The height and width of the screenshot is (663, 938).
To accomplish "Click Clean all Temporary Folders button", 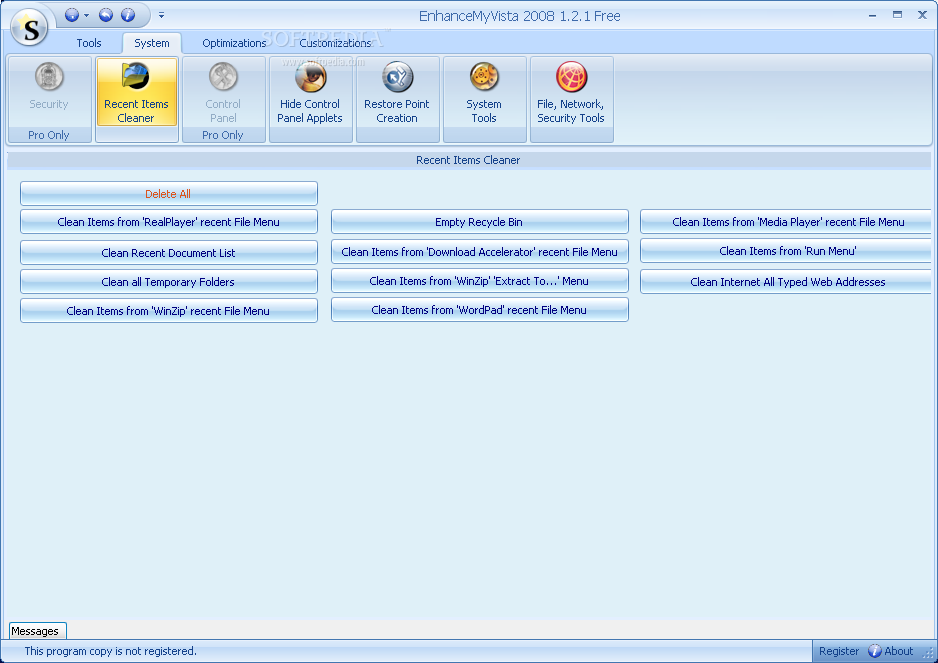I will 169,282.
